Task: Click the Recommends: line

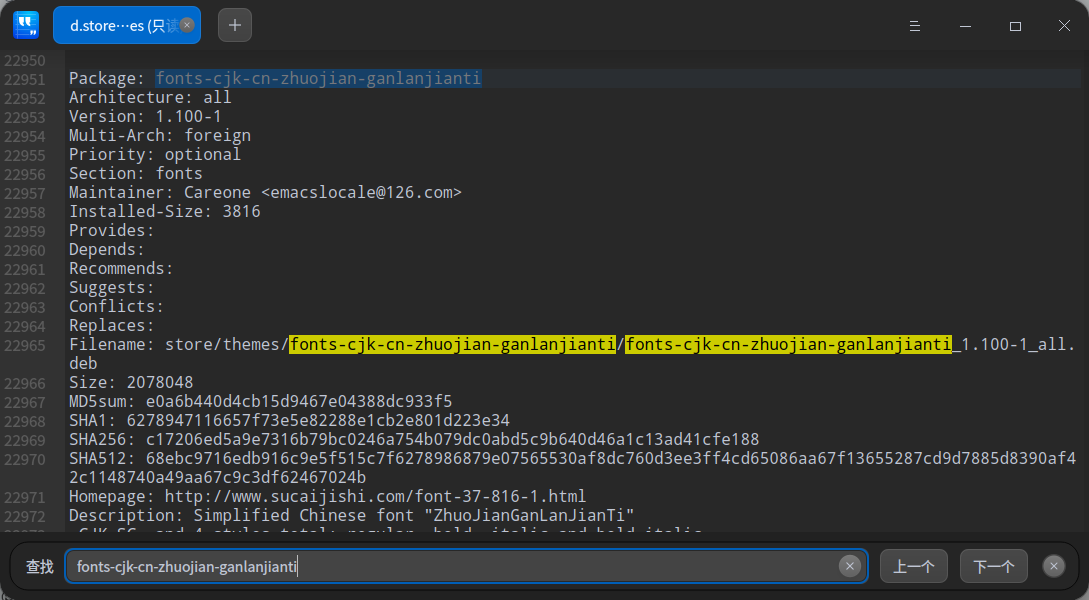Action: point(121,268)
